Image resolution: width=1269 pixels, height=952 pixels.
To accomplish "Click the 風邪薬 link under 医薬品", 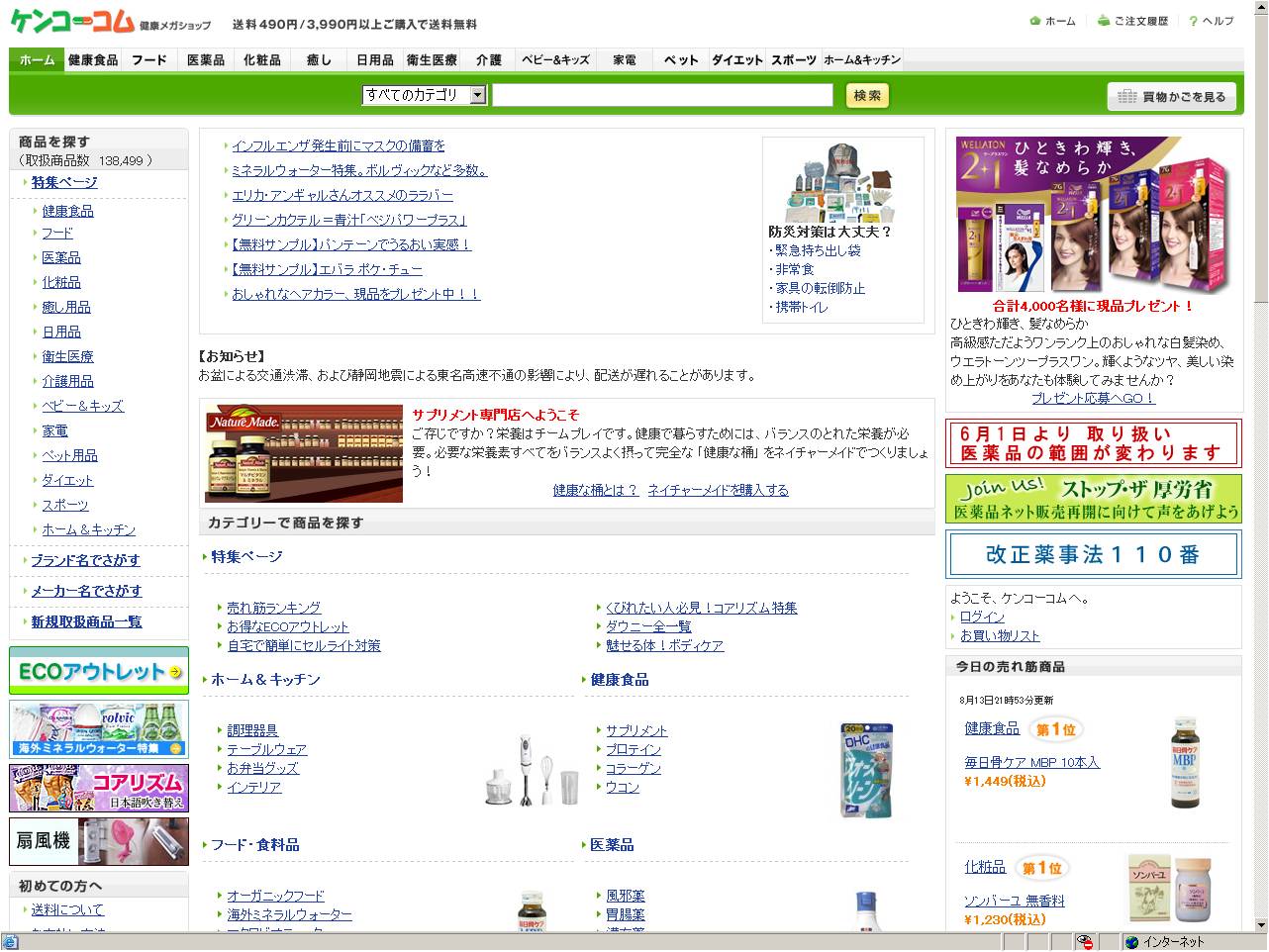I will (626, 896).
